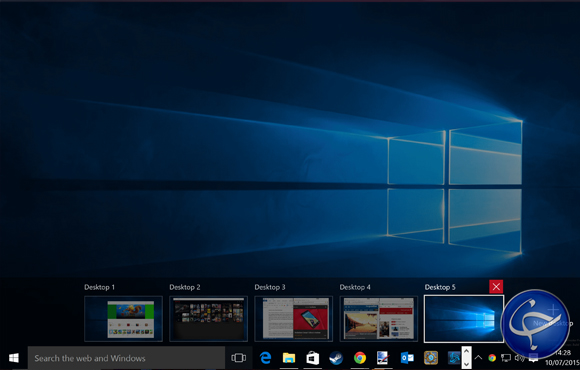
Task: Open the Start menu
Action: click(14, 358)
